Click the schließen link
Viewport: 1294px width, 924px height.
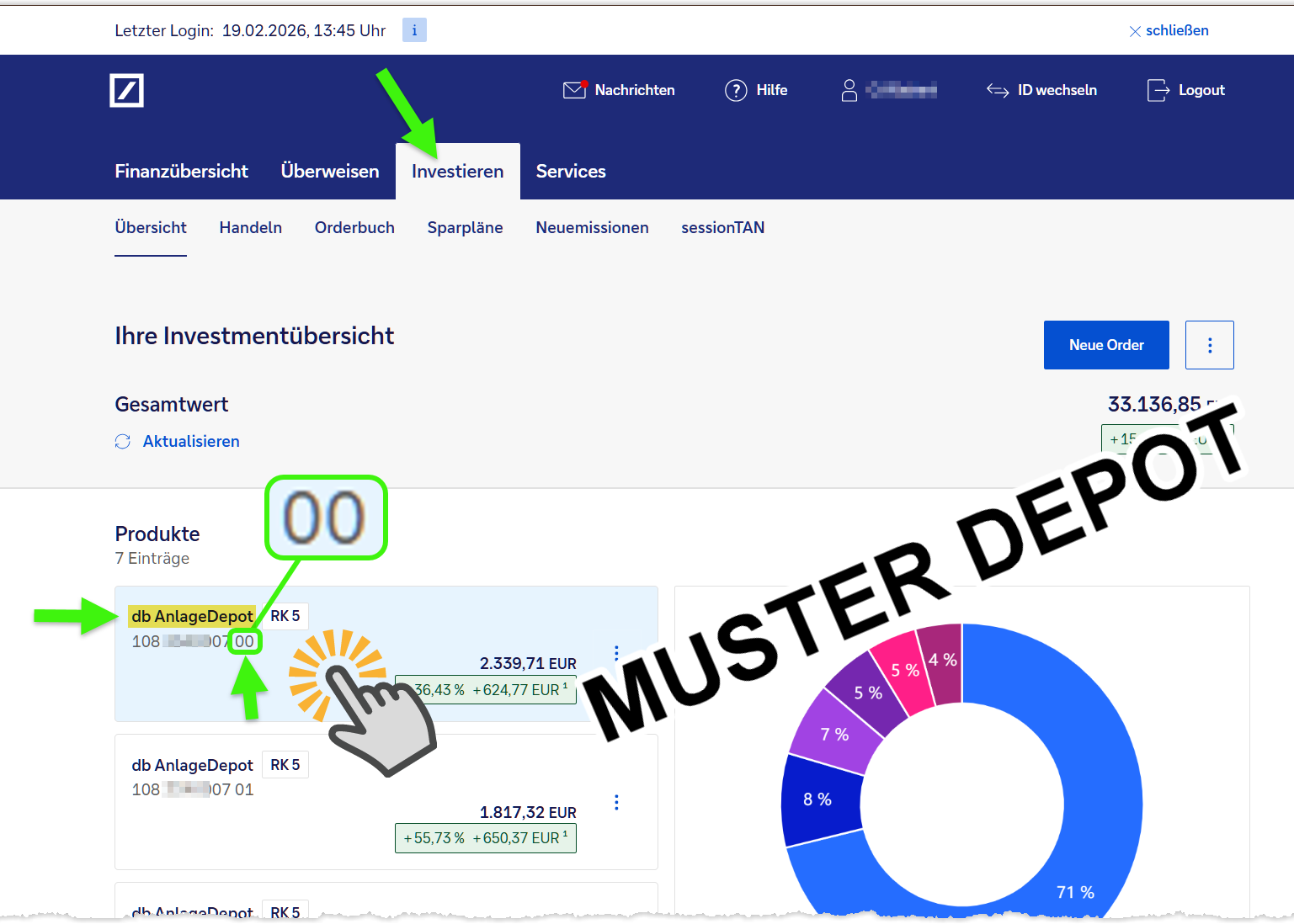coord(1169,30)
